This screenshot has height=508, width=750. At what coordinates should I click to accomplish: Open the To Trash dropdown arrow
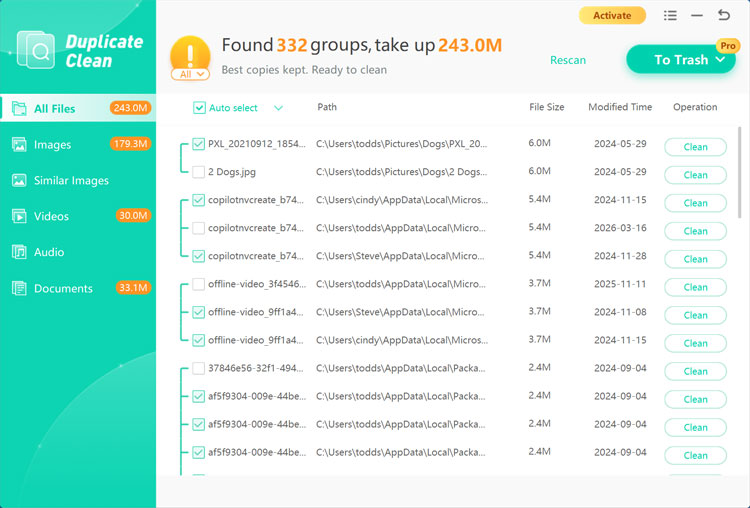[719, 60]
